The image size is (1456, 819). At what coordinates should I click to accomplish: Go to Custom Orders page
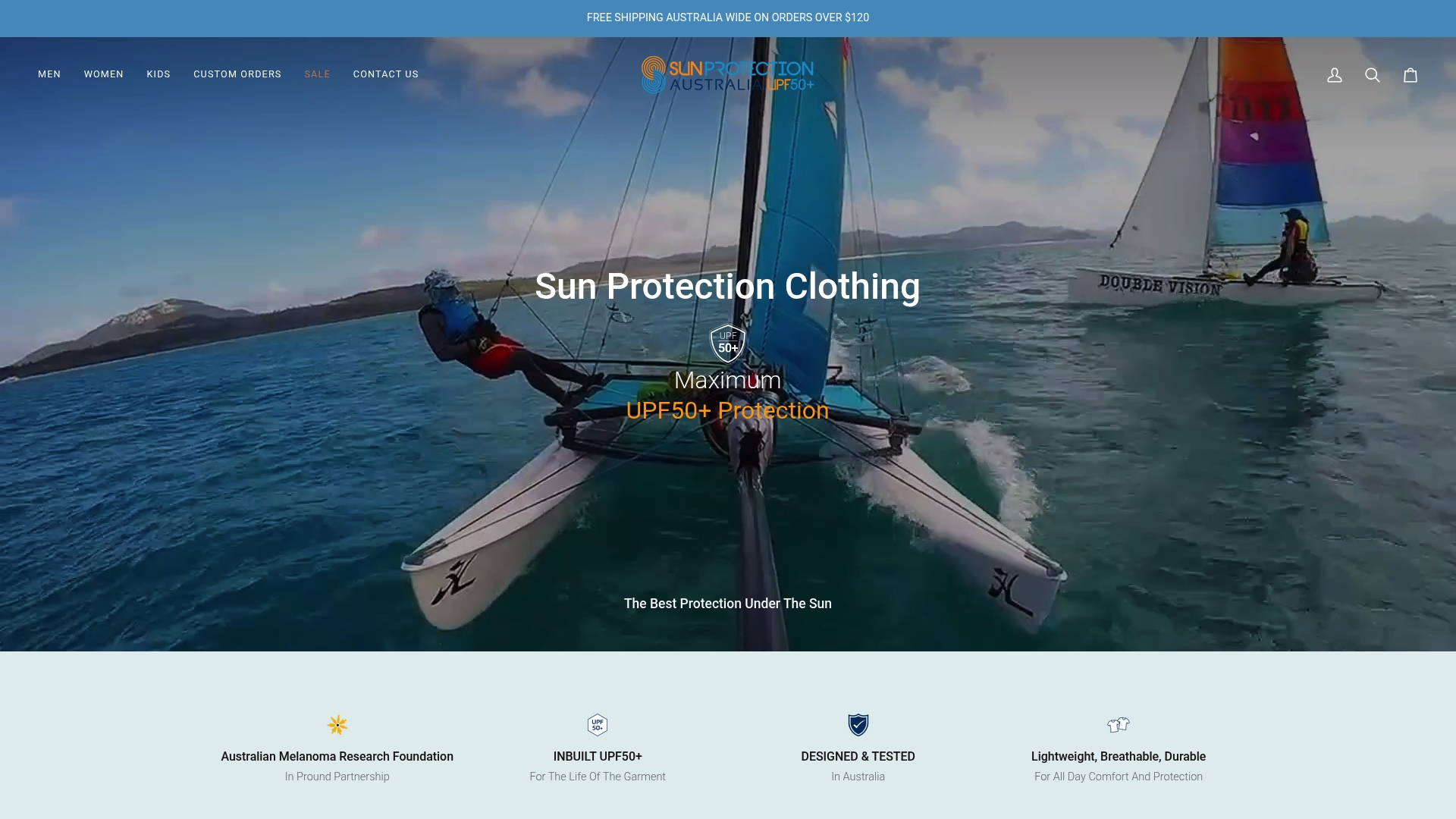point(237,74)
